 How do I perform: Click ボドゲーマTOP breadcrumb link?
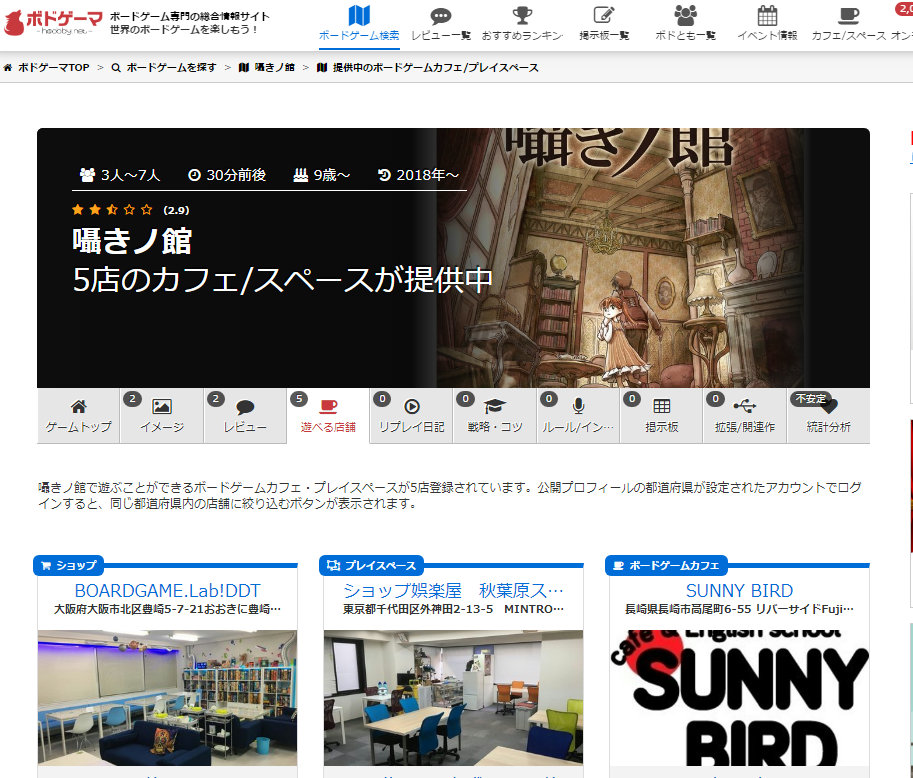click(54, 68)
